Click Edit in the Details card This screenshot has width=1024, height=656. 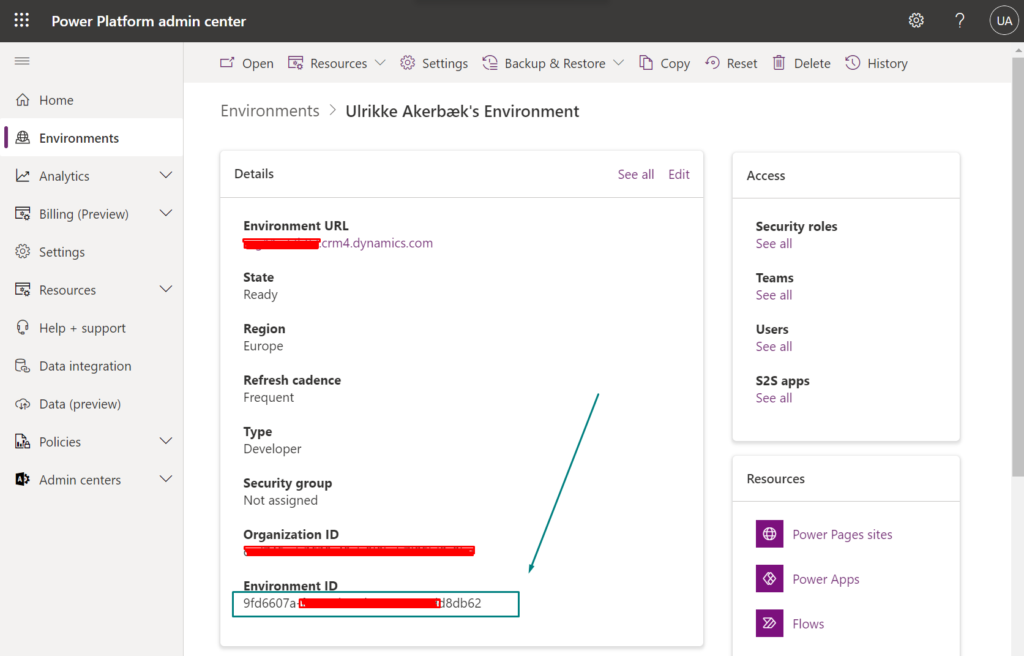click(x=679, y=174)
